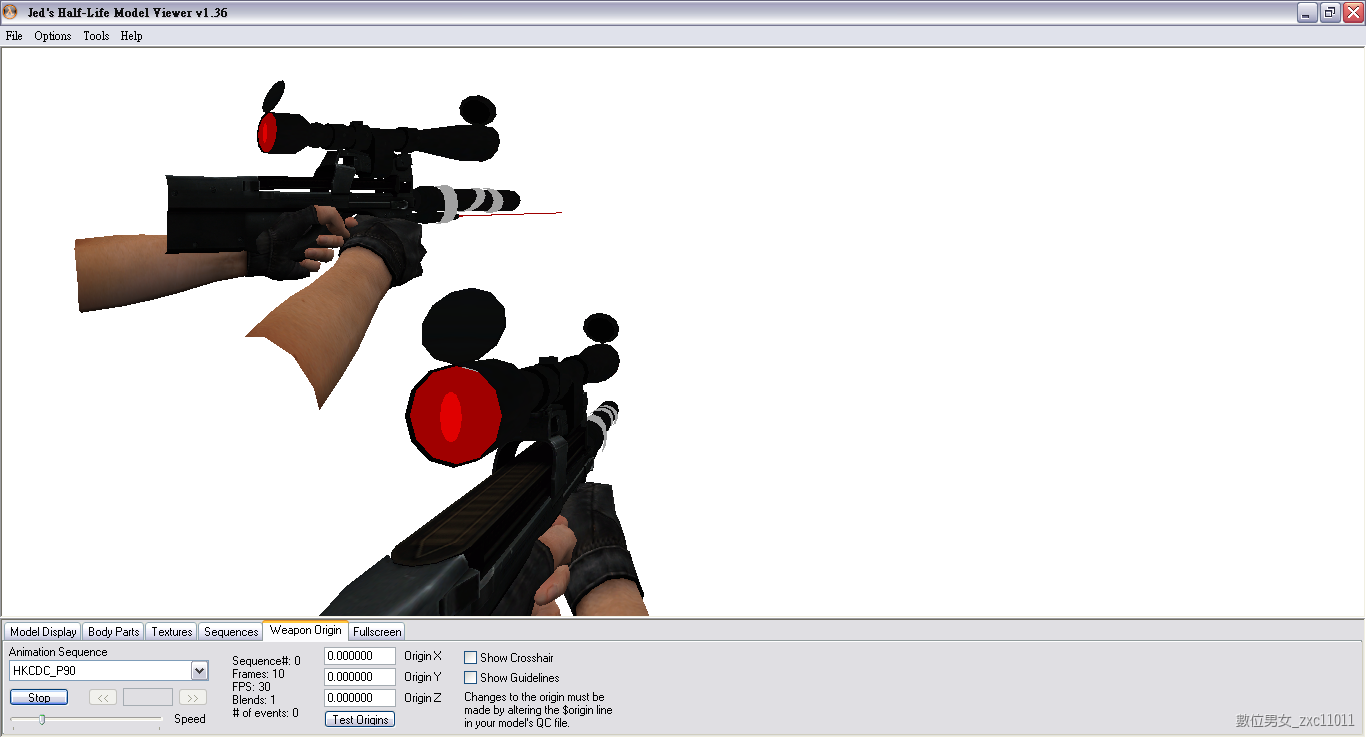
Task: Click the large red scope lens
Action: [455, 415]
